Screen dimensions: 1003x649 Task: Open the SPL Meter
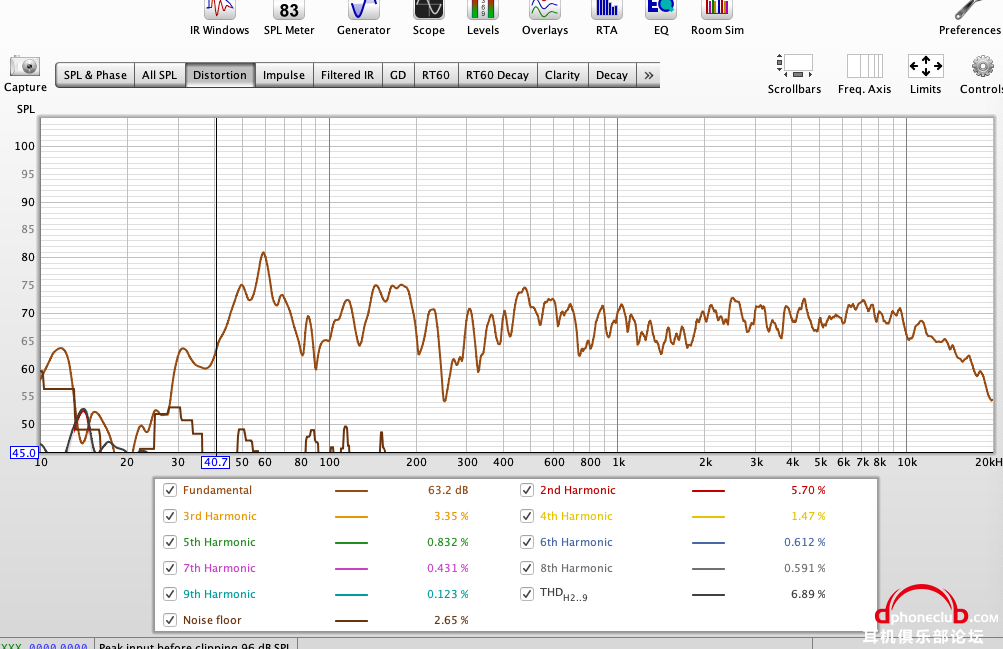pos(289,18)
